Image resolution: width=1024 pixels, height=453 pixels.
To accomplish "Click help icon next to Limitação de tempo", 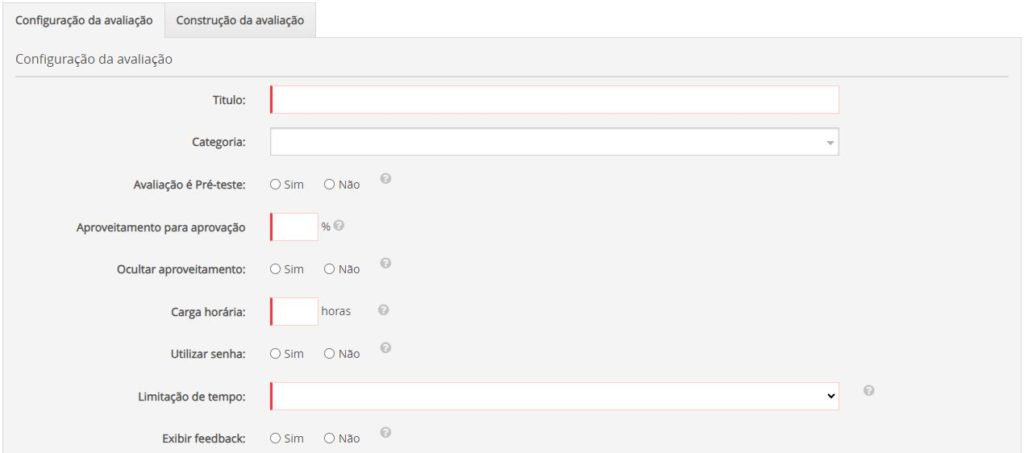I will tap(868, 391).
